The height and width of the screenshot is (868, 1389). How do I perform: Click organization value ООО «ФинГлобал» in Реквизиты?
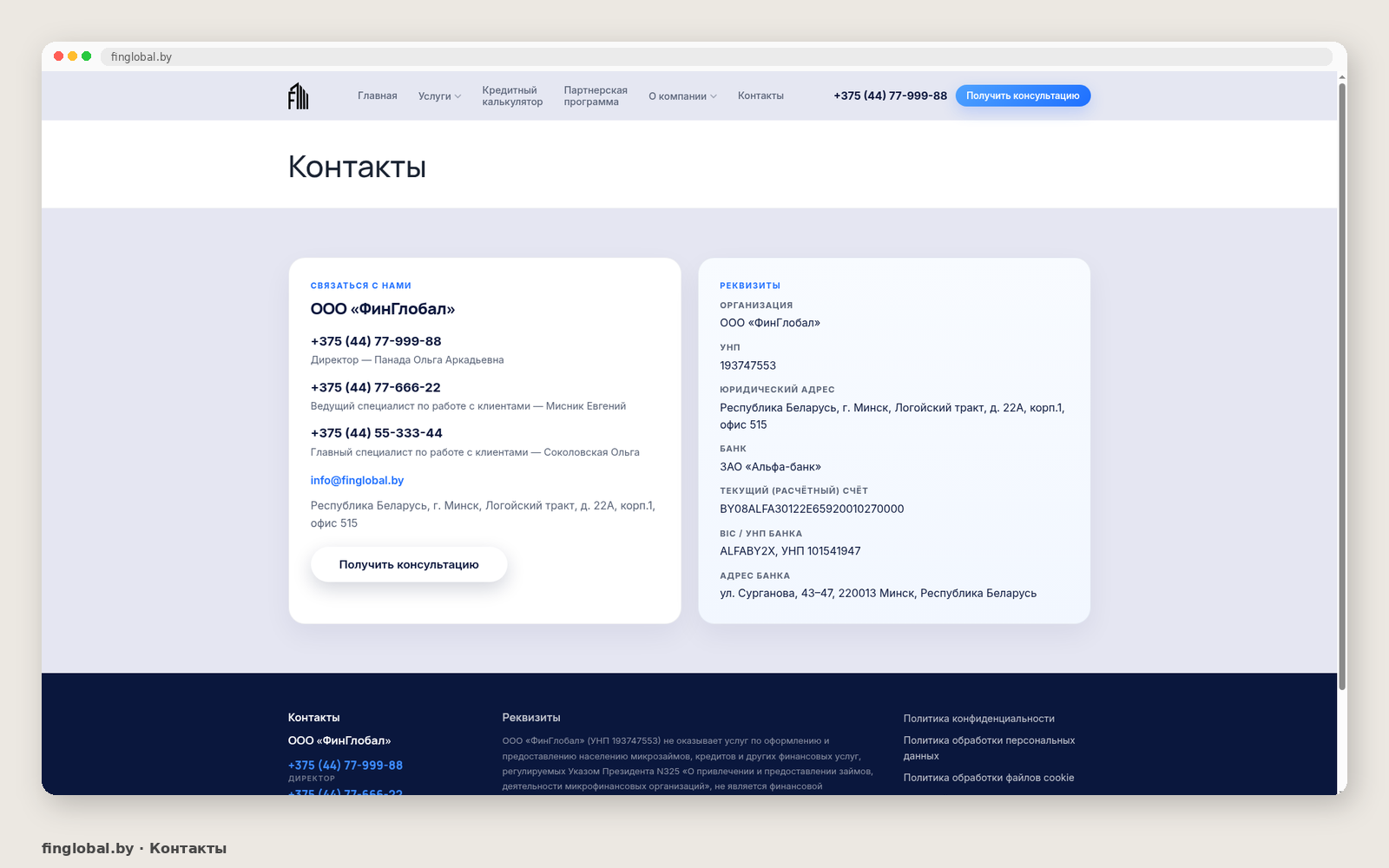click(770, 323)
